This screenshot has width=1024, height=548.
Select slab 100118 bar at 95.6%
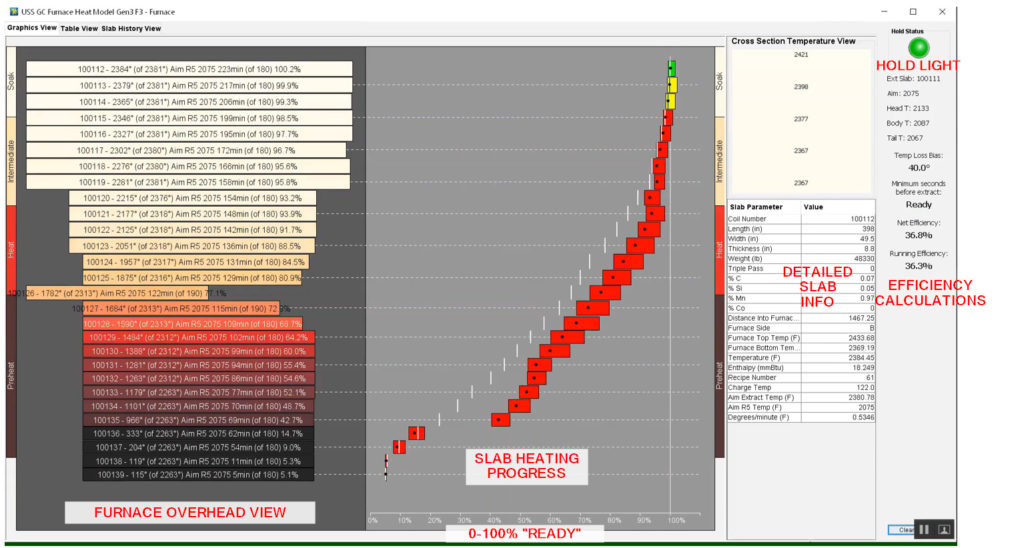pos(188,167)
